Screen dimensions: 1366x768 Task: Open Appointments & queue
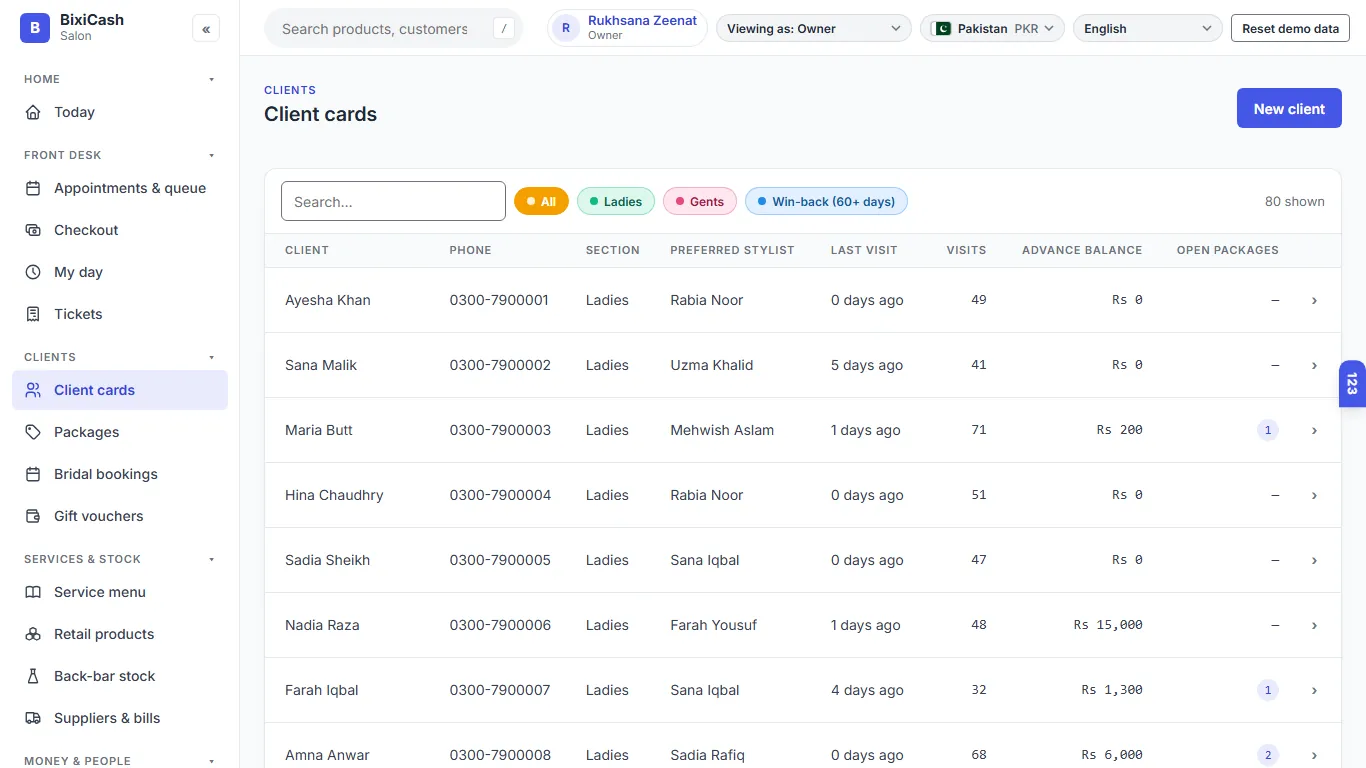point(120,188)
